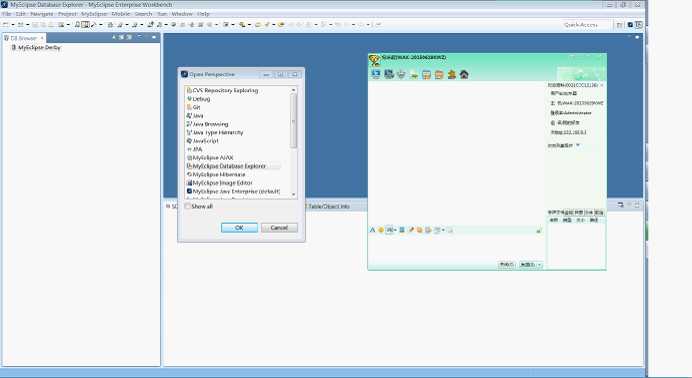The height and width of the screenshot is (378, 692).
Task: Click the Administrator line in chat side panel
Action: (571, 113)
